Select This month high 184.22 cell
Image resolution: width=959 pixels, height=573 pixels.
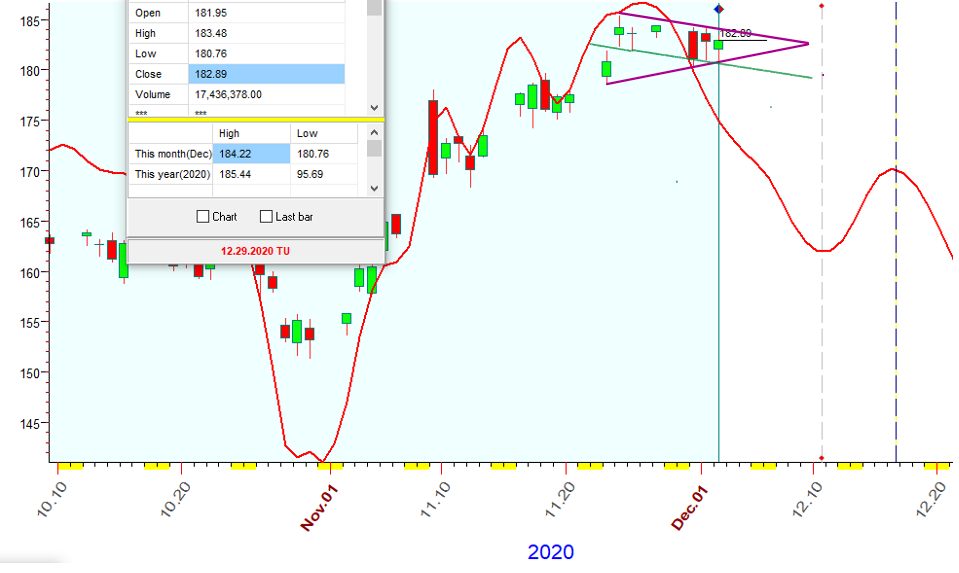click(251, 153)
